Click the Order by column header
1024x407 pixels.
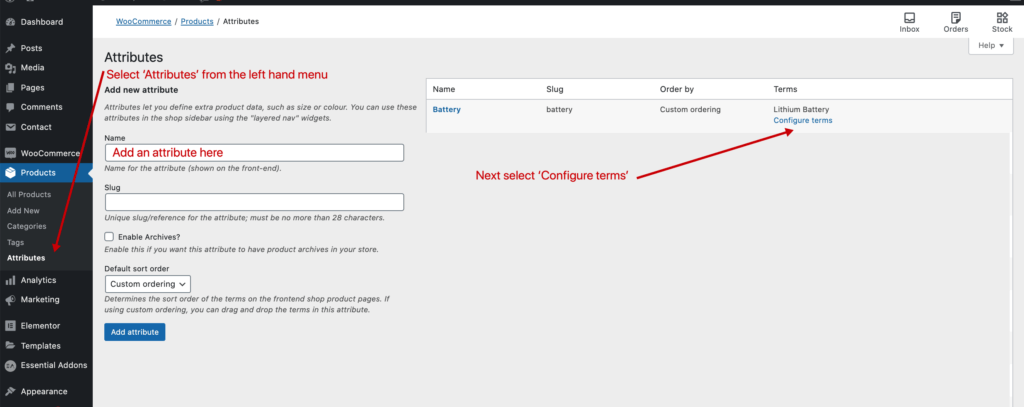click(677, 89)
